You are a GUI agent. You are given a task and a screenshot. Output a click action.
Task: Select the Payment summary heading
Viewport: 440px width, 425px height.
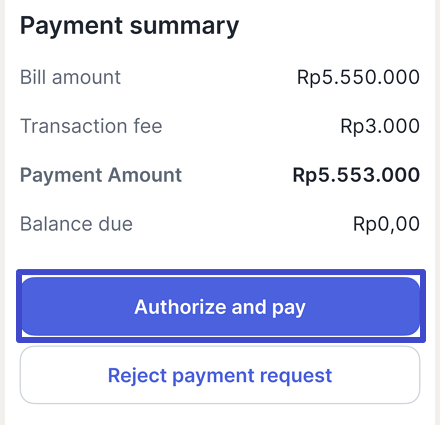tap(129, 26)
